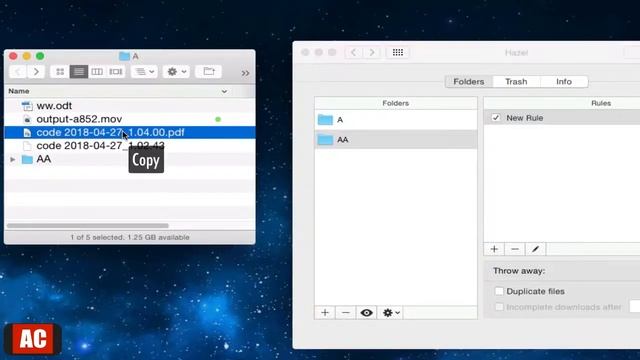
Task: Switch to the Trash tab in Hazel
Action: coord(516,82)
